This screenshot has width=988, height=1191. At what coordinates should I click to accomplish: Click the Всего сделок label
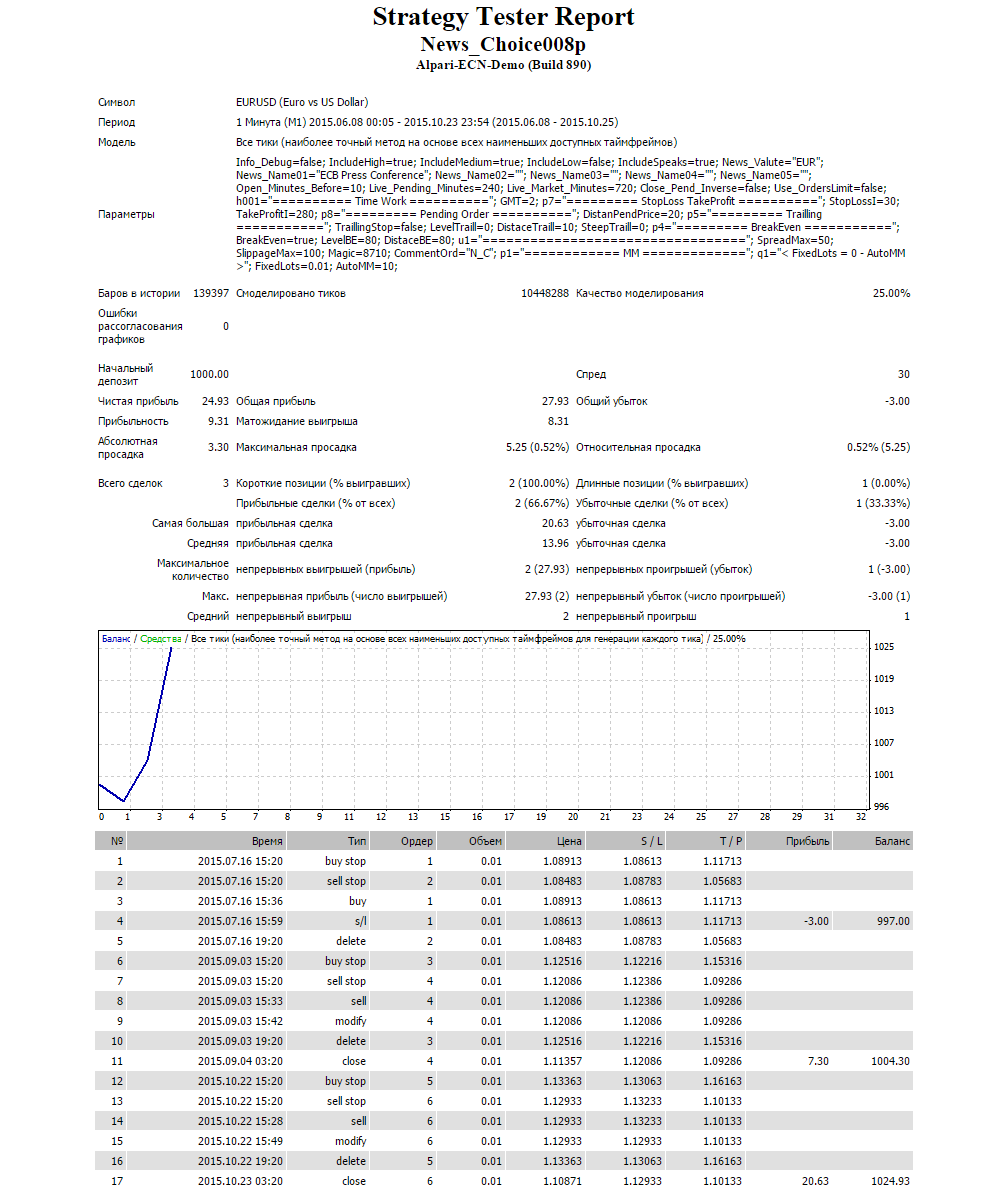[130, 483]
